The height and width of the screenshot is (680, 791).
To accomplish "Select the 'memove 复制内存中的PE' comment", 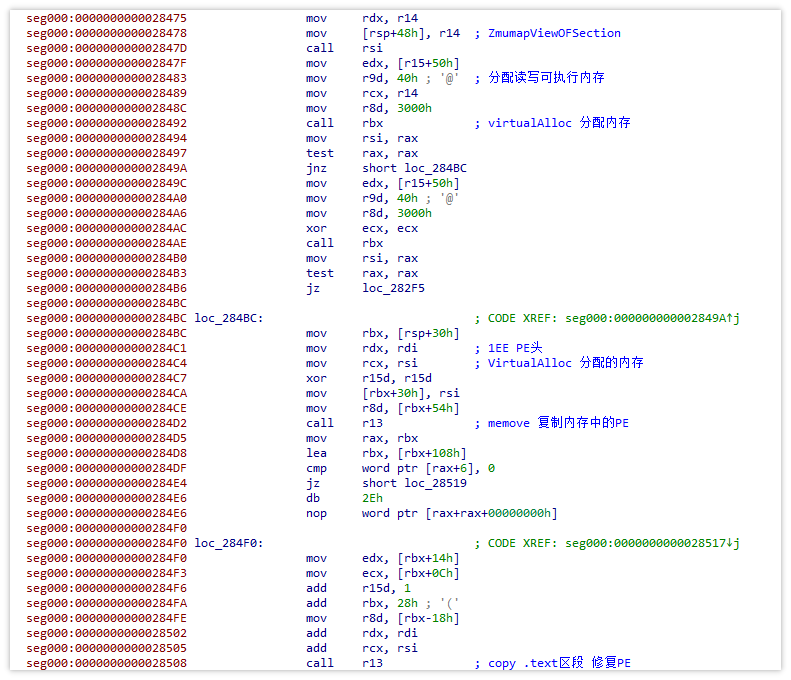I will click(558, 423).
